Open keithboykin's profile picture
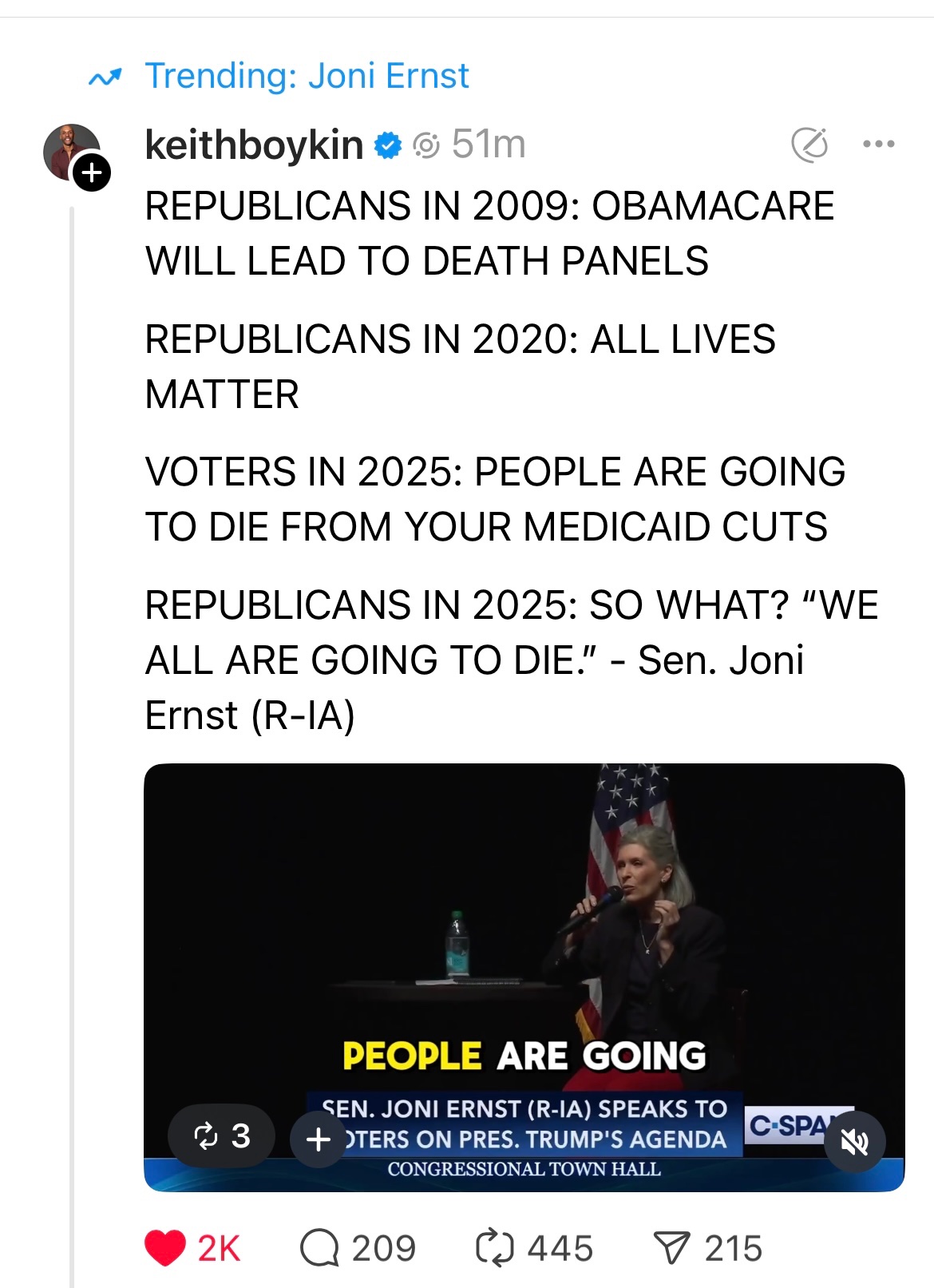Viewport: 934px width, 1288px height. coord(70,151)
